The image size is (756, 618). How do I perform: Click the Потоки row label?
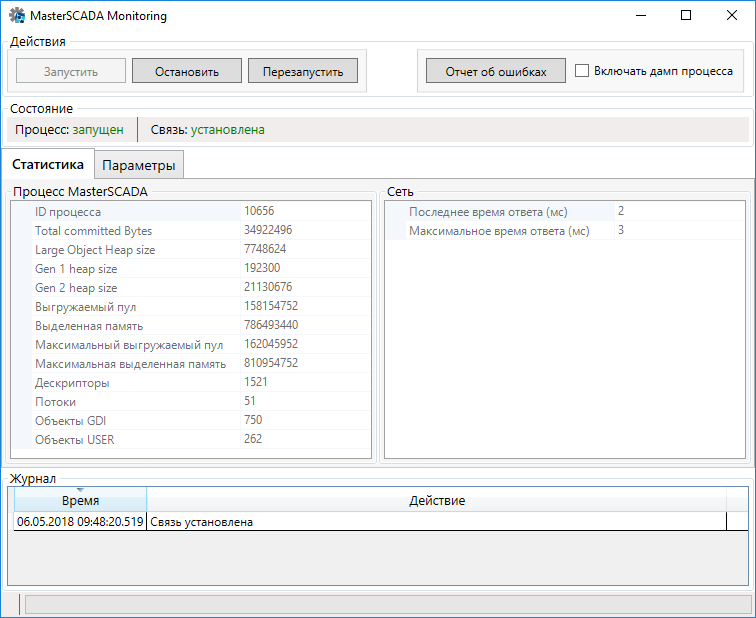pyautogui.click(x=55, y=402)
